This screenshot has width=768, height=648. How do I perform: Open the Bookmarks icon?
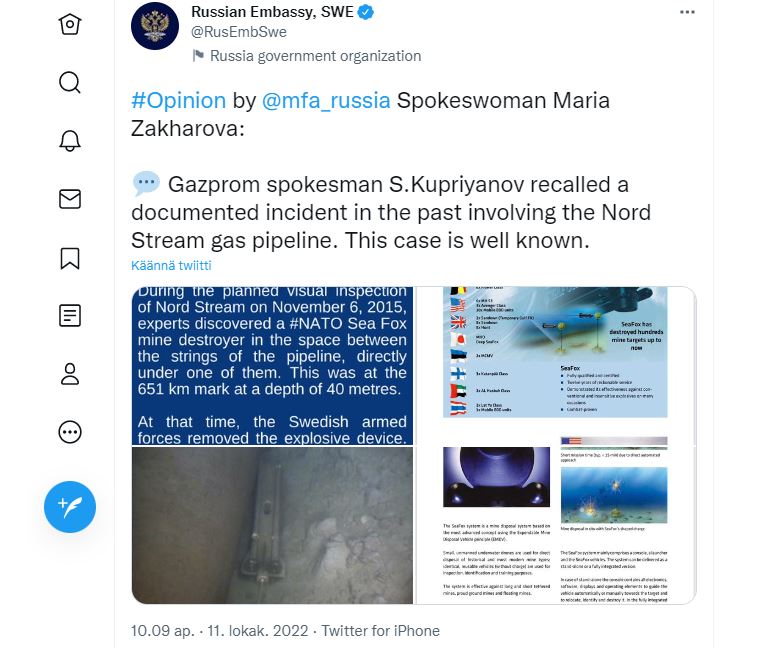point(70,258)
